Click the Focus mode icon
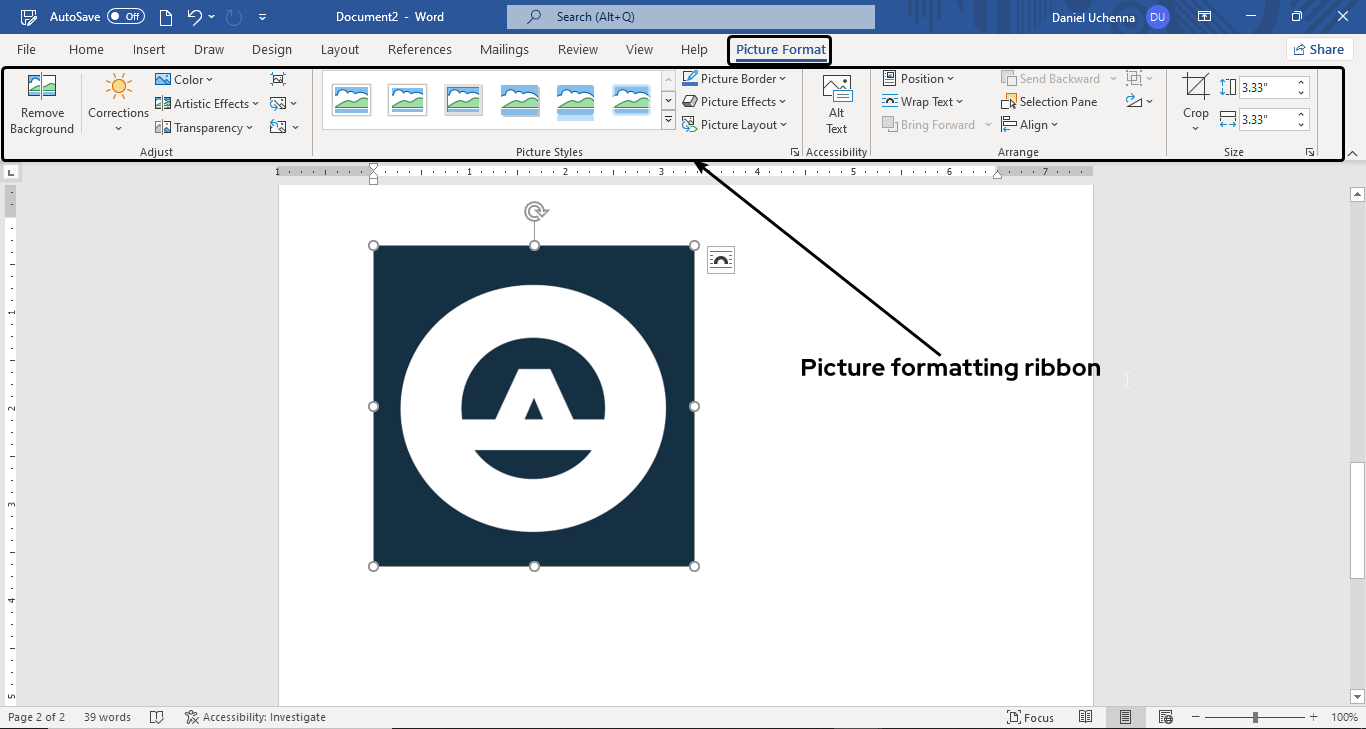The image size is (1366, 729). point(1031,717)
